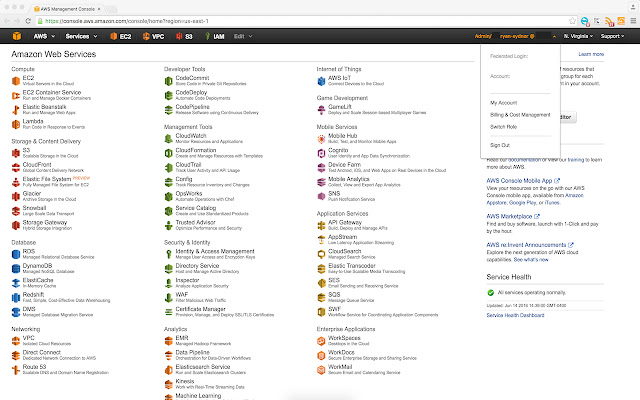The height and width of the screenshot is (400, 640).
Task: Open the CloudFormation service icon
Action: coord(169,153)
